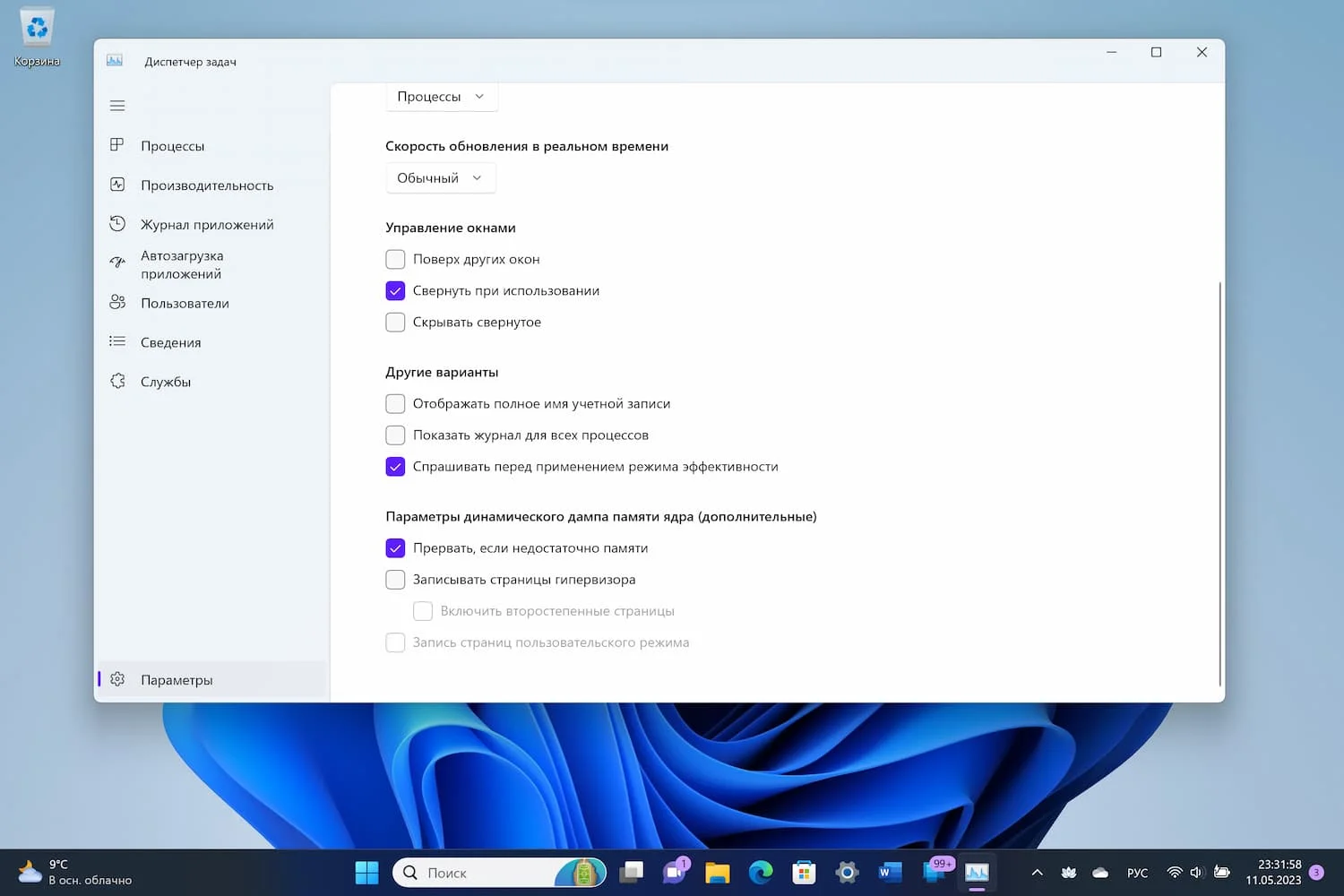
Task: Click the Task Manager icon in the taskbar
Action: pyautogui.click(x=977, y=872)
